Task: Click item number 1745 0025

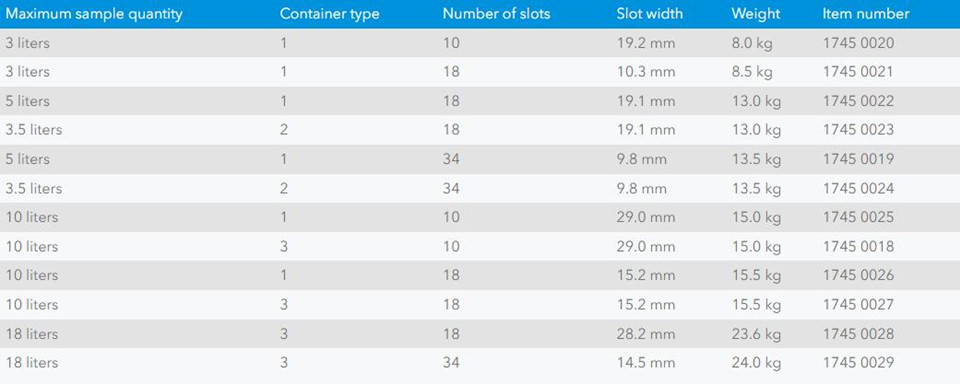Action: 858,217
